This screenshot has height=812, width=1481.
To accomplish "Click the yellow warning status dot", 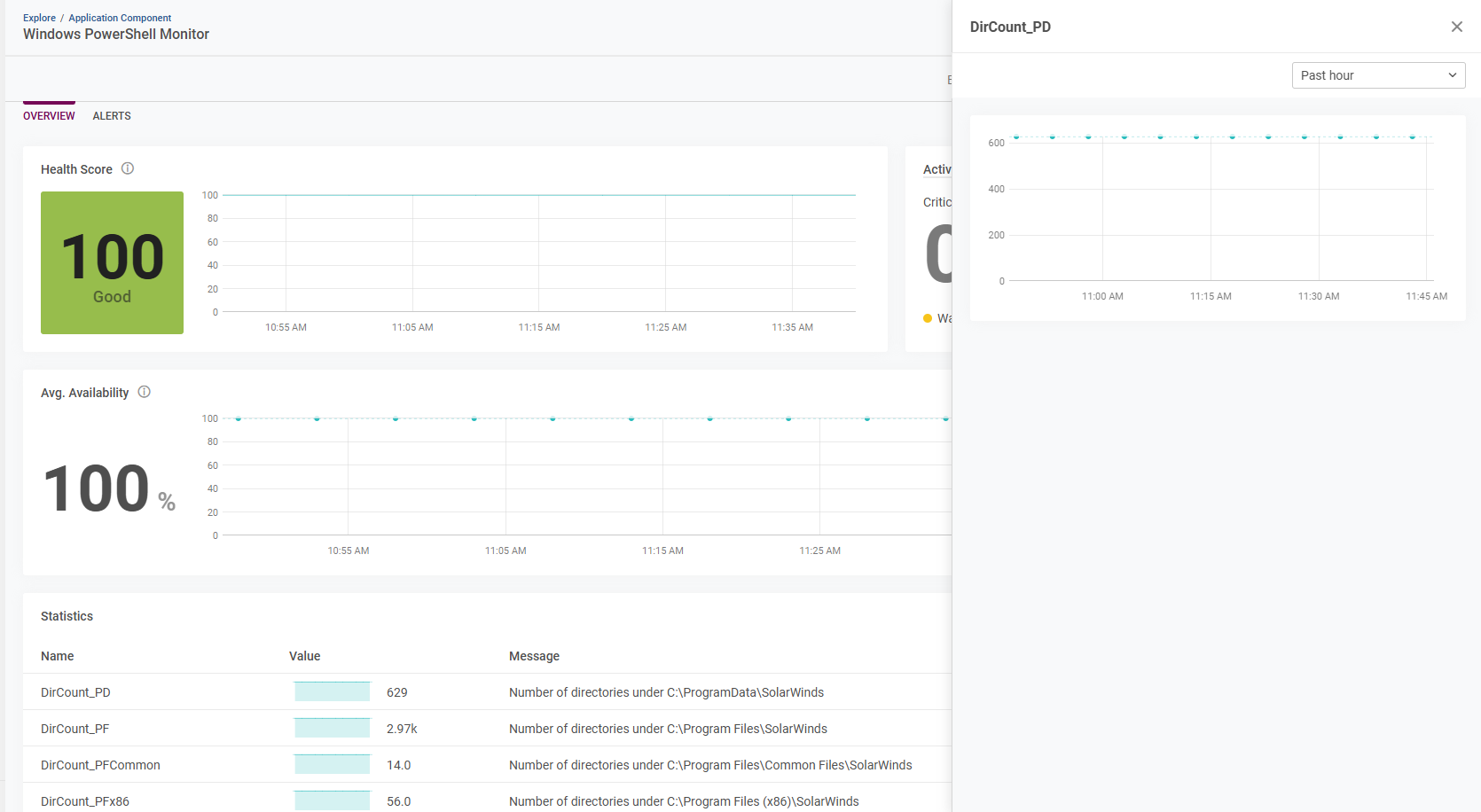I will coord(928,318).
